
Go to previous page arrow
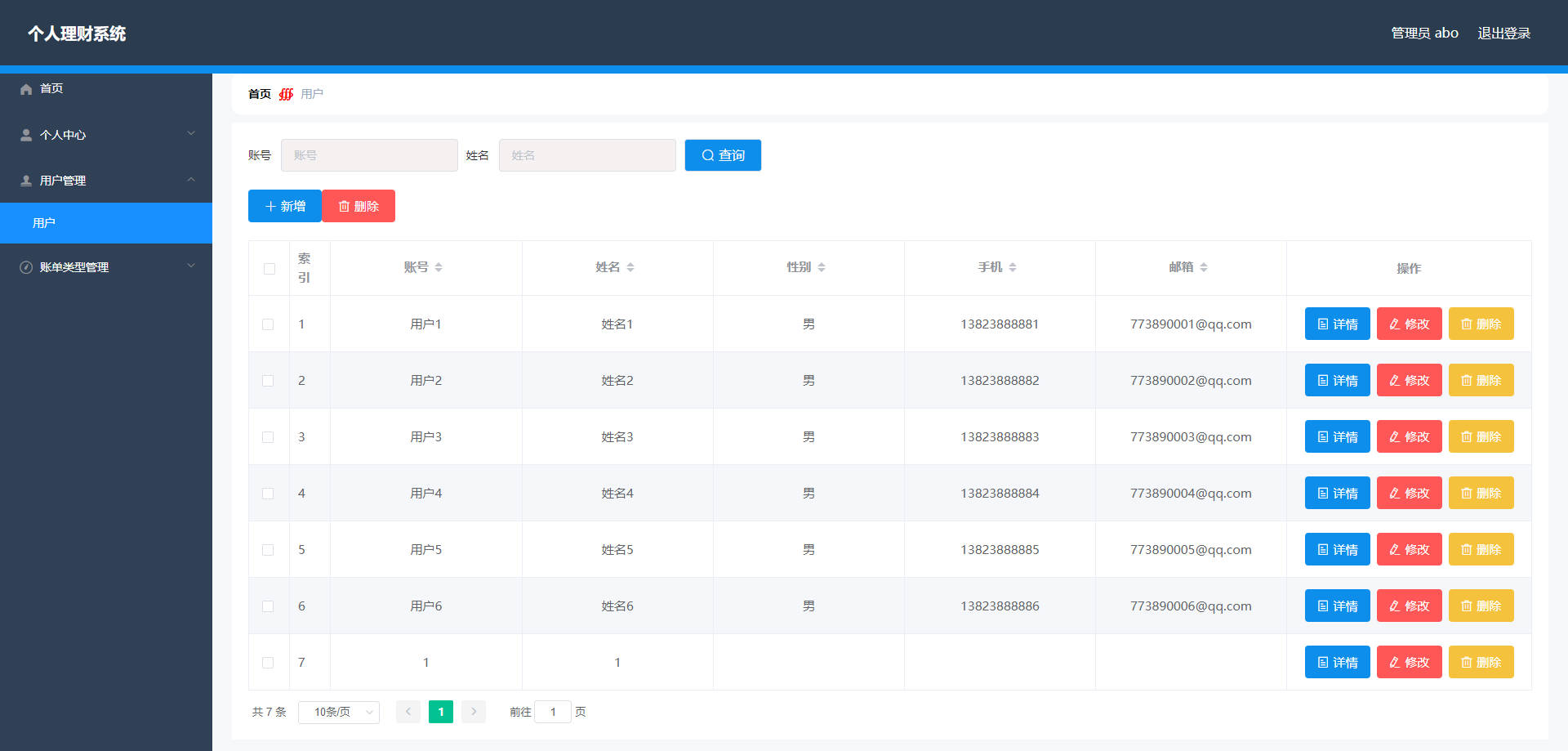click(x=408, y=712)
